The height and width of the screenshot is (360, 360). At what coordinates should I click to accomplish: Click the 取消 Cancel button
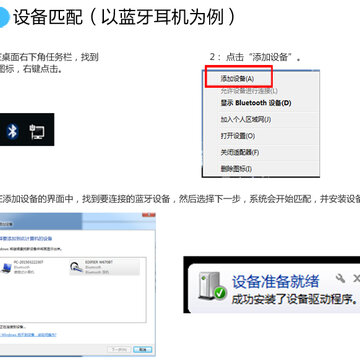tap(142, 349)
